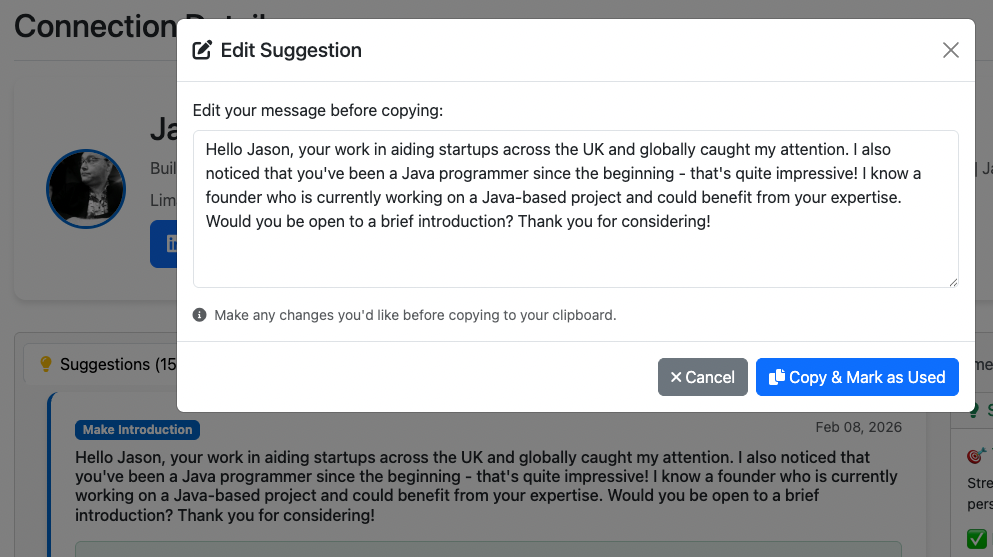Image resolution: width=993 pixels, height=557 pixels.
Task: Click the green checkmark icon in side panel
Action: [x=976, y=539]
